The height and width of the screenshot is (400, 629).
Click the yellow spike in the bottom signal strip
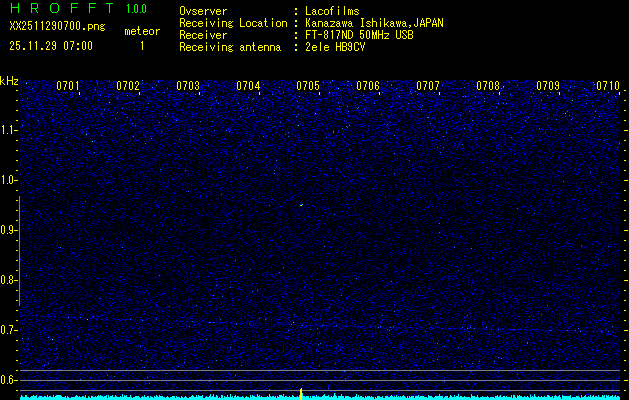click(x=301, y=392)
